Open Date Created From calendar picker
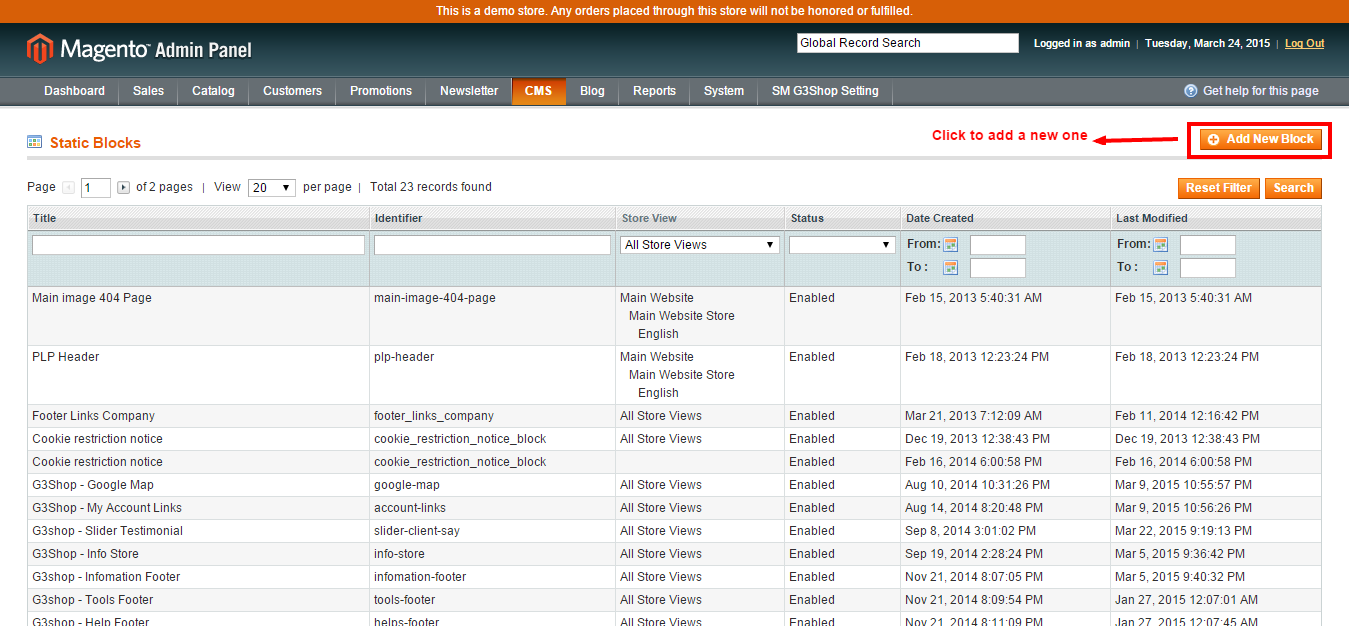 (x=951, y=245)
